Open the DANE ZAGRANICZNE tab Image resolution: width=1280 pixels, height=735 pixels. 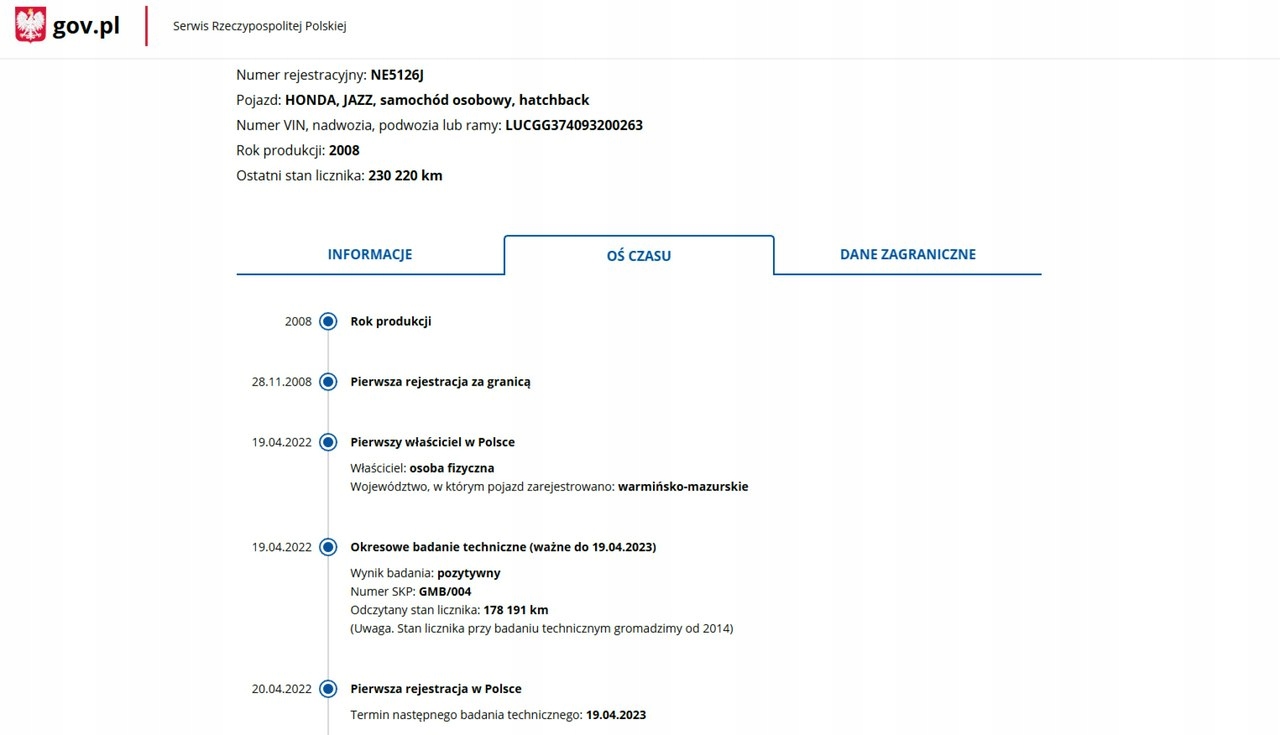tap(908, 254)
